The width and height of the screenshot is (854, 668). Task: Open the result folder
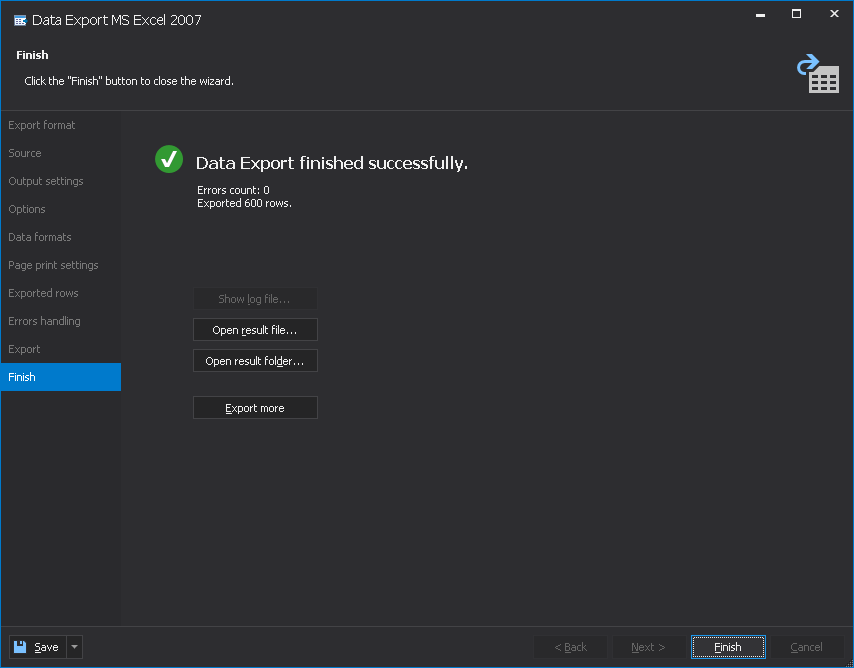(255, 361)
